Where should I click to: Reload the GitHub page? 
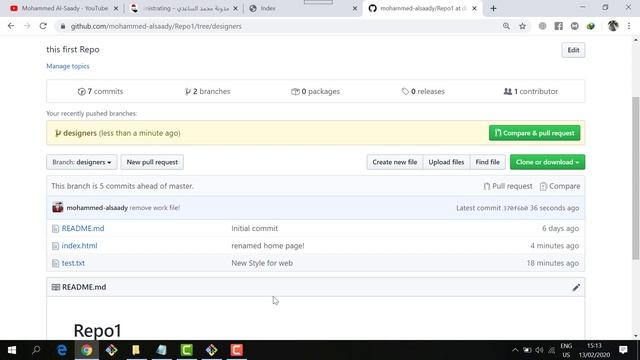click(x=43, y=26)
